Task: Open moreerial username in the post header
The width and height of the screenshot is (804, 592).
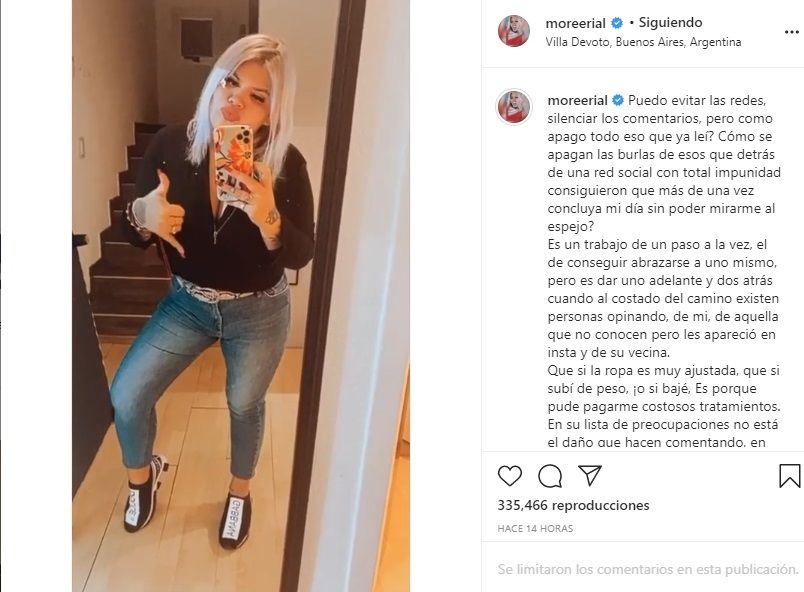Action: [576, 23]
